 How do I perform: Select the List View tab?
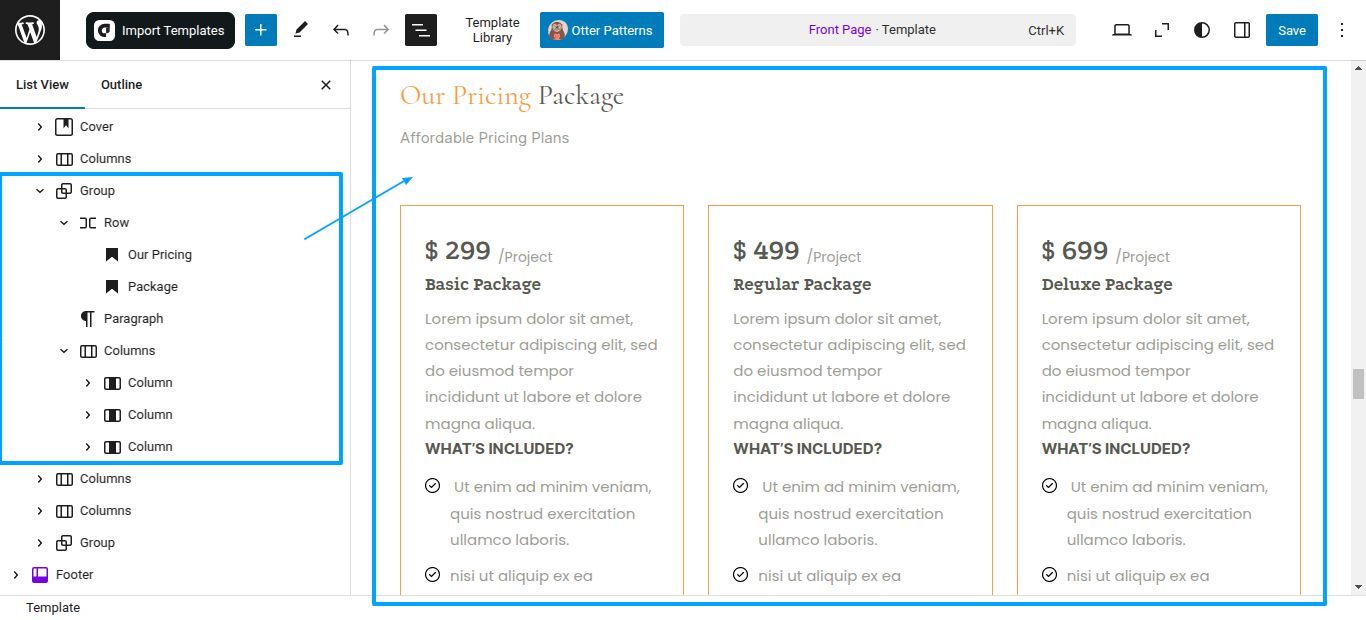point(43,85)
